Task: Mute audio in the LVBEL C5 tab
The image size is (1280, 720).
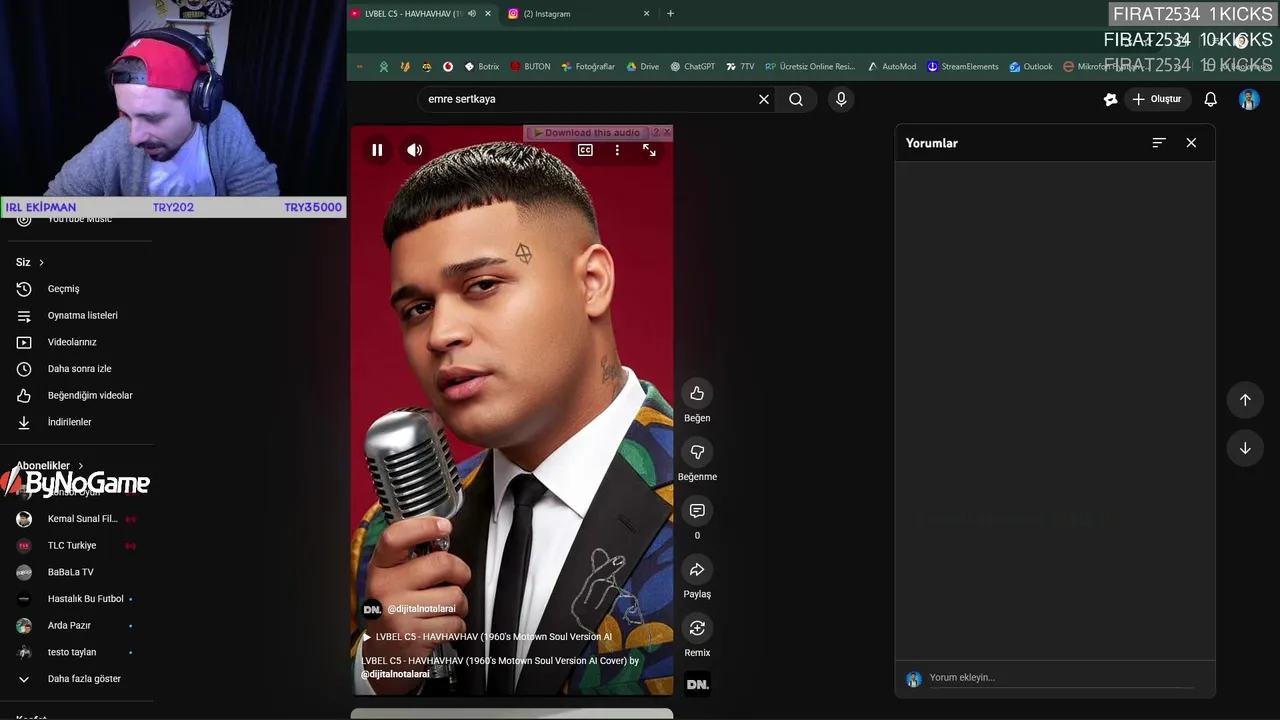Action: (x=472, y=13)
